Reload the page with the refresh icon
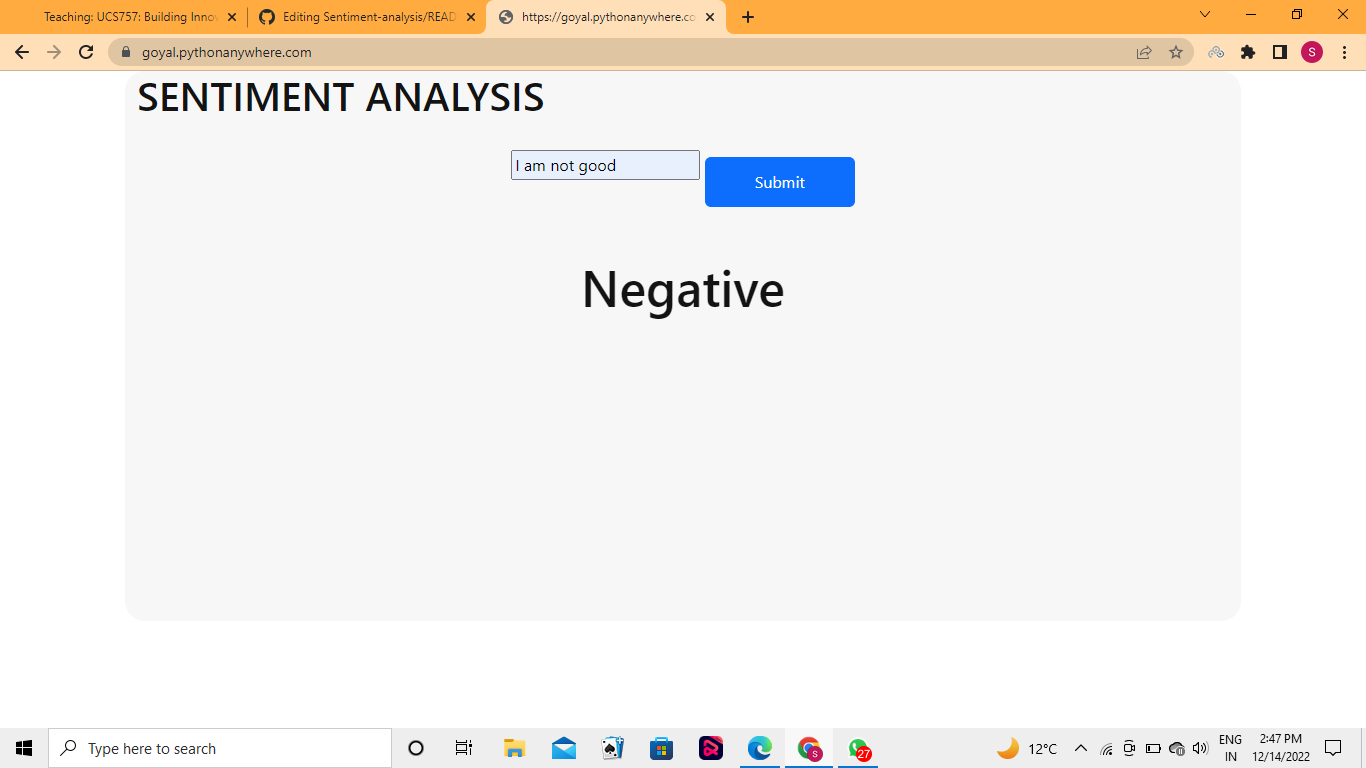The width and height of the screenshot is (1366, 768). [85, 51]
